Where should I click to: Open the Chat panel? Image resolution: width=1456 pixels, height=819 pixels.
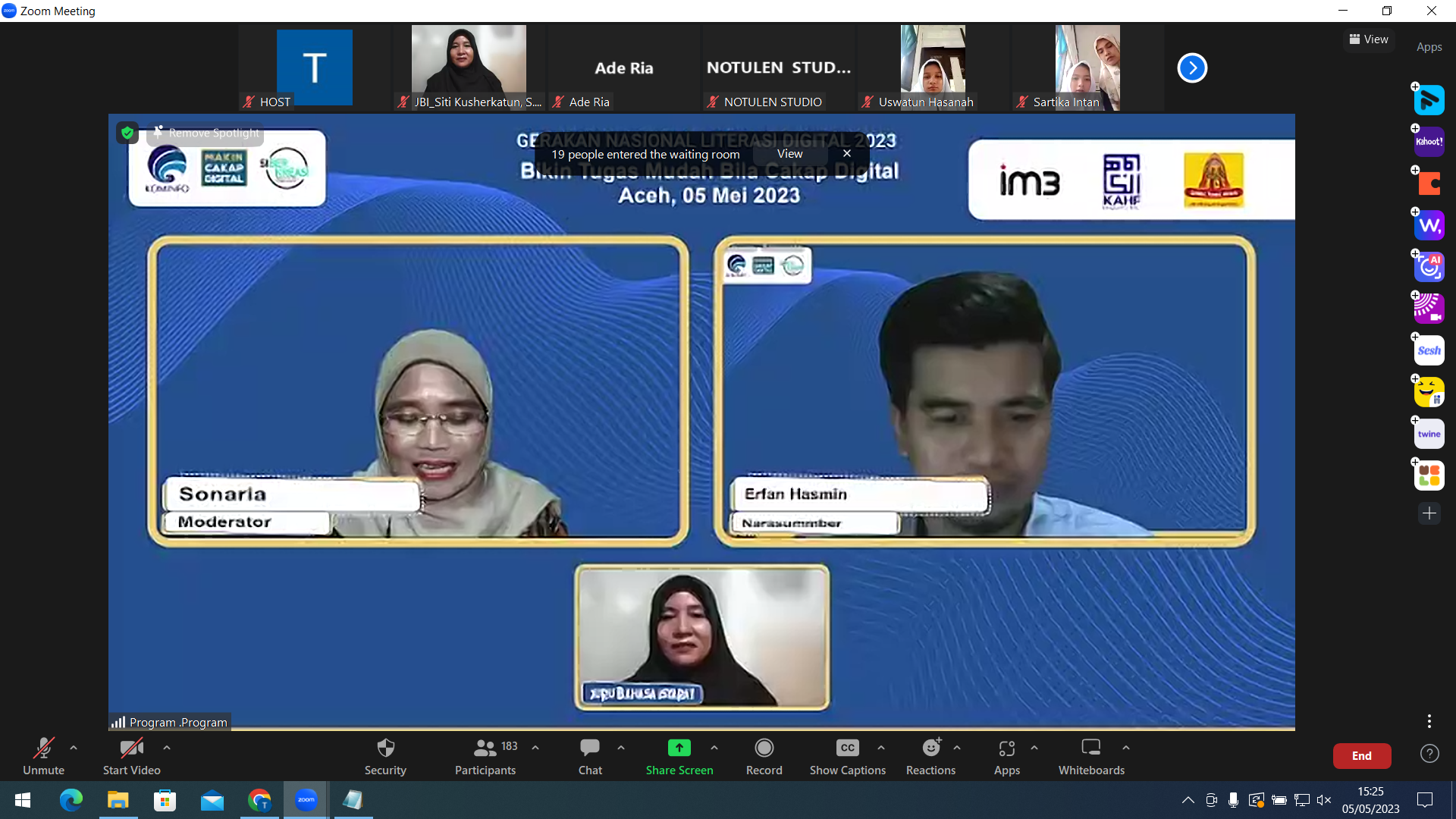[x=590, y=757]
